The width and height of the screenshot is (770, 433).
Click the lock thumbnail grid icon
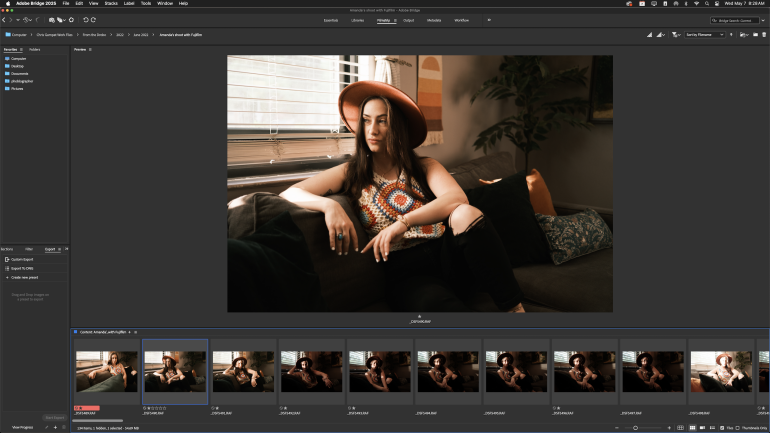click(x=680, y=428)
